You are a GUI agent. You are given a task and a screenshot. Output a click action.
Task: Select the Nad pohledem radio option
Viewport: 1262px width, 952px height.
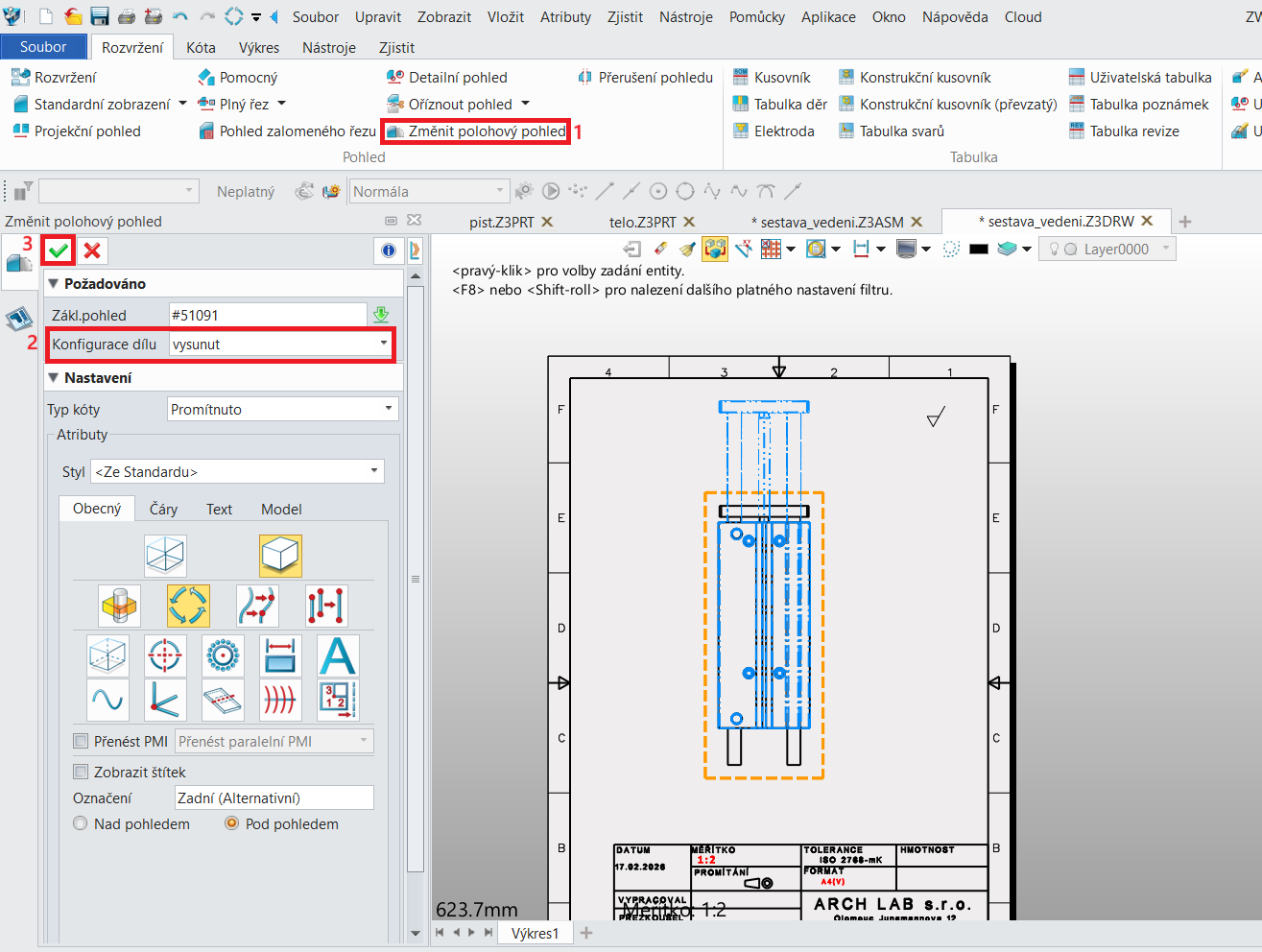click(81, 823)
